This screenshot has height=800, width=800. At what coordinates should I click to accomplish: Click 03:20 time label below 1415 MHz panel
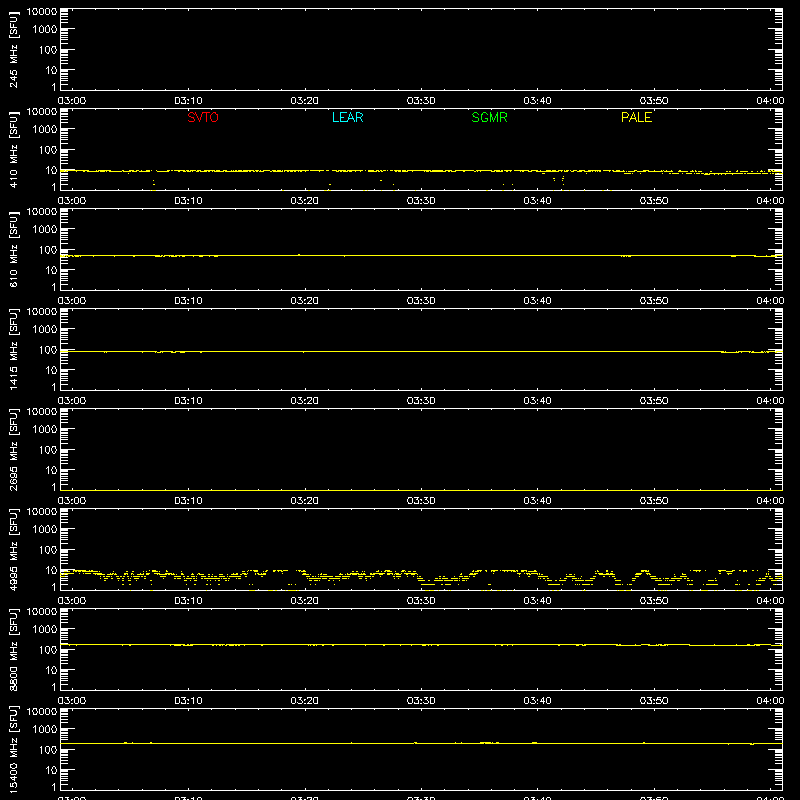click(305, 401)
